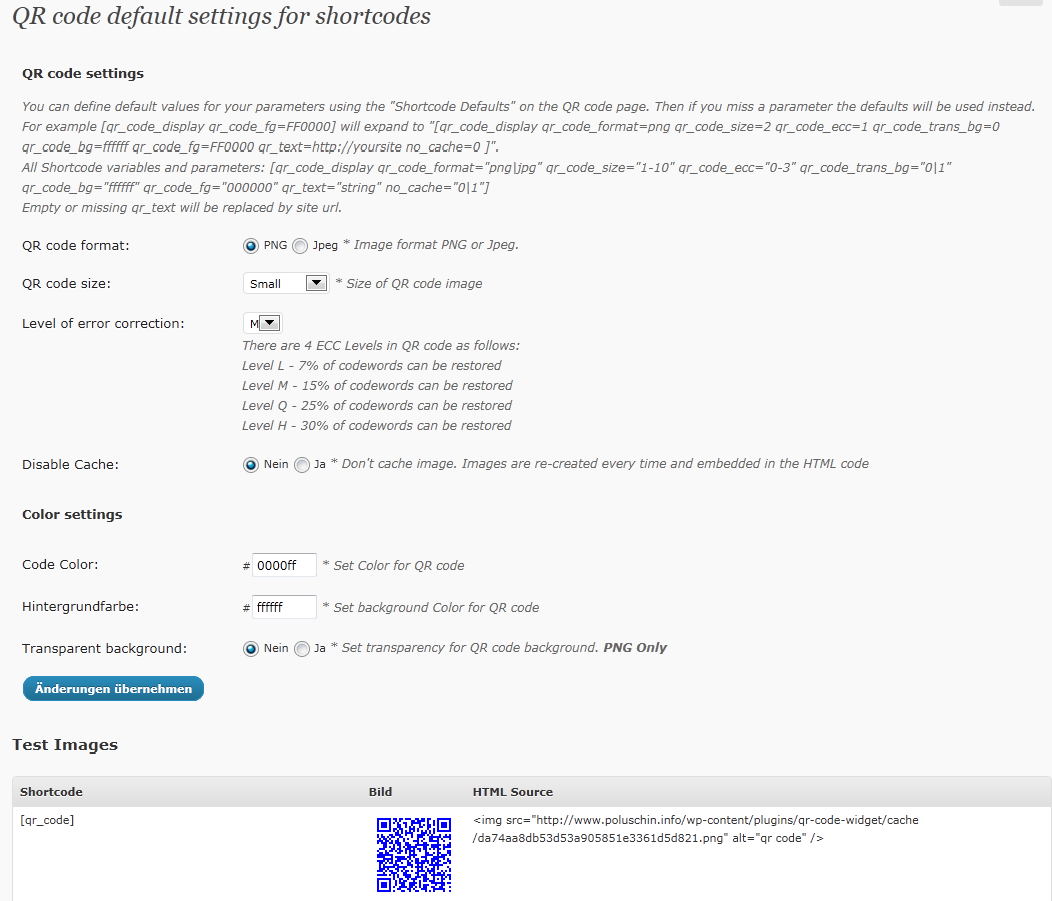1052x901 pixels.
Task: Choose Nein for Disable Cache
Action: (251, 465)
